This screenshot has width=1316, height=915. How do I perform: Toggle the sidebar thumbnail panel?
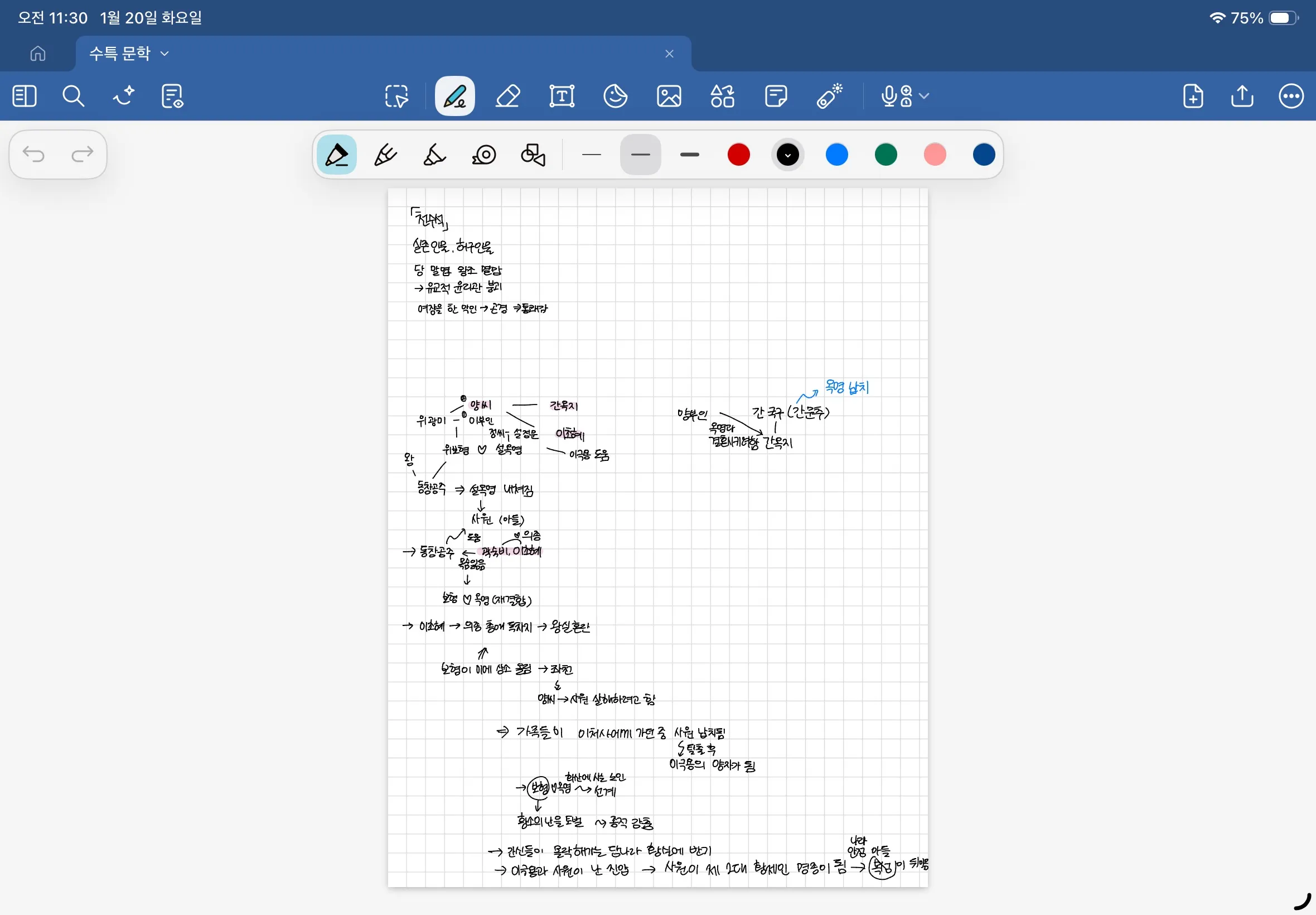point(24,97)
